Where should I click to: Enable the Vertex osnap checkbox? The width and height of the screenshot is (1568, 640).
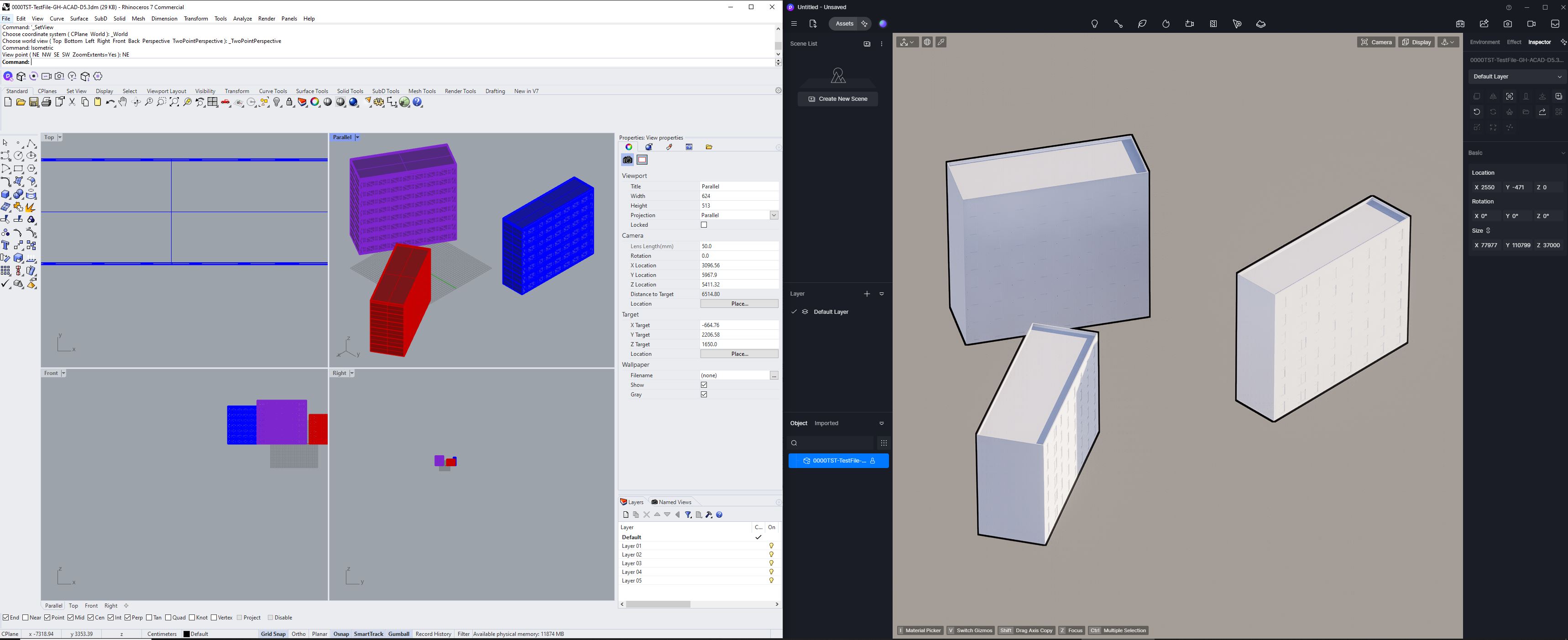tap(214, 618)
